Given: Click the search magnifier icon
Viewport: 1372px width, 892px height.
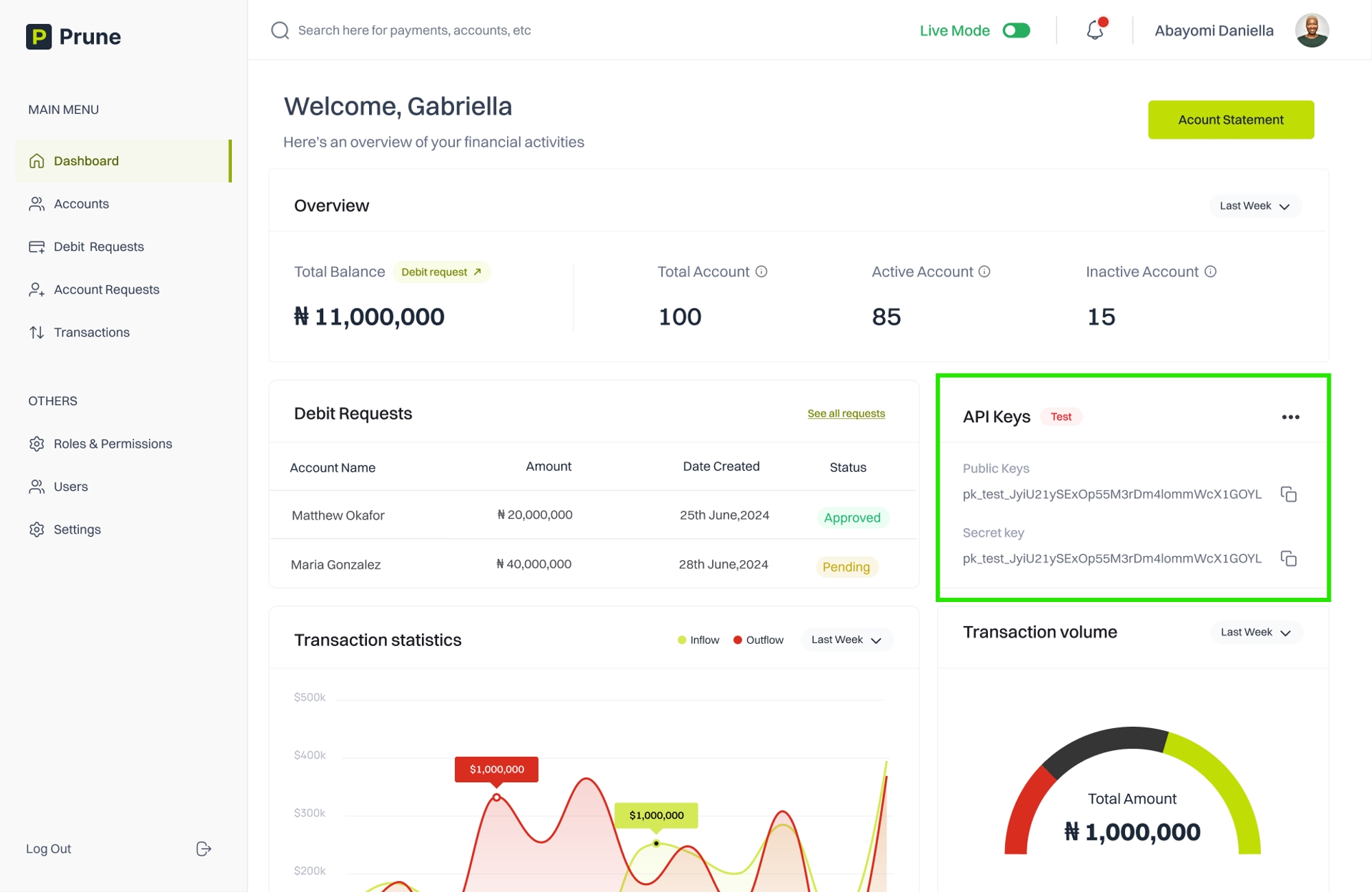Looking at the screenshot, I should 280,30.
